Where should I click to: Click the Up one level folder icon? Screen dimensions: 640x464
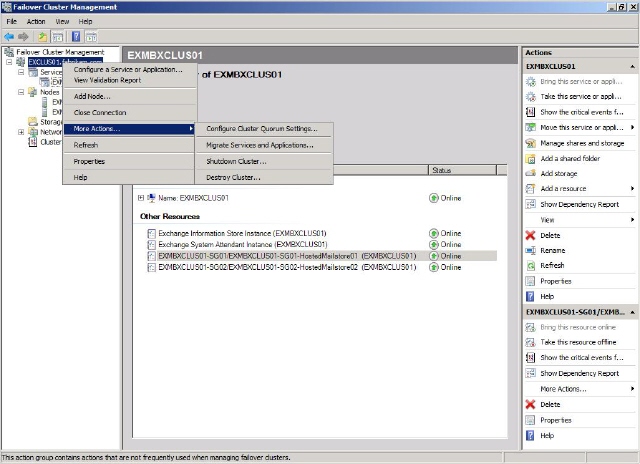point(42,37)
